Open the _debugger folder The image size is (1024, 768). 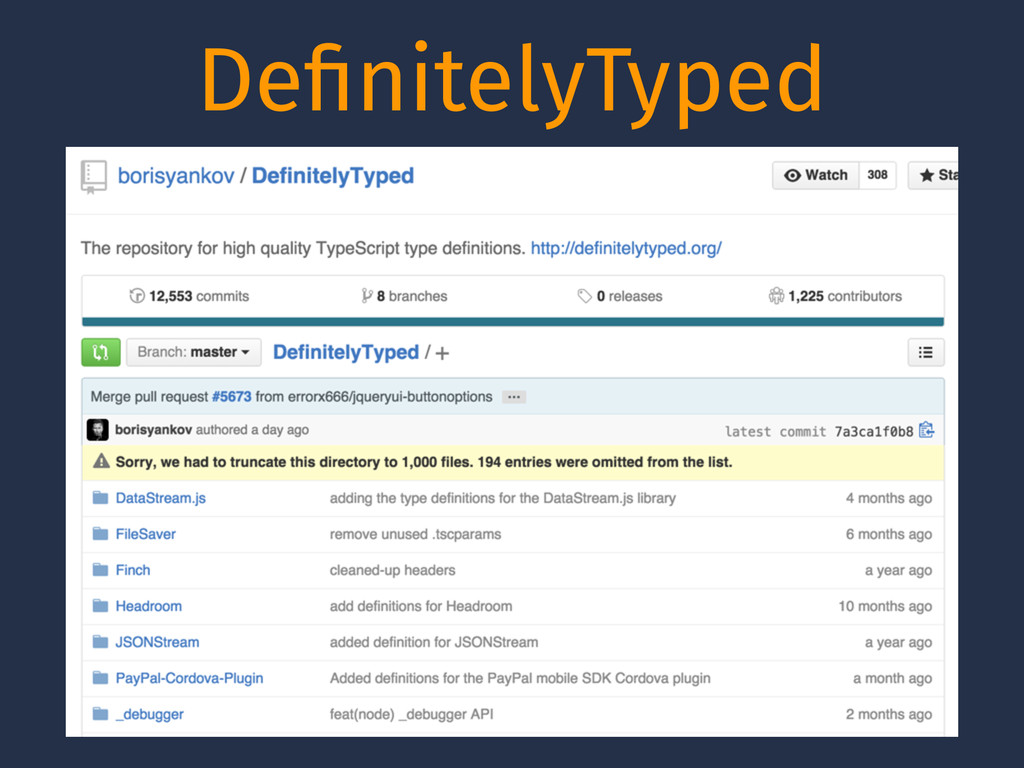[x=149, y=714]
